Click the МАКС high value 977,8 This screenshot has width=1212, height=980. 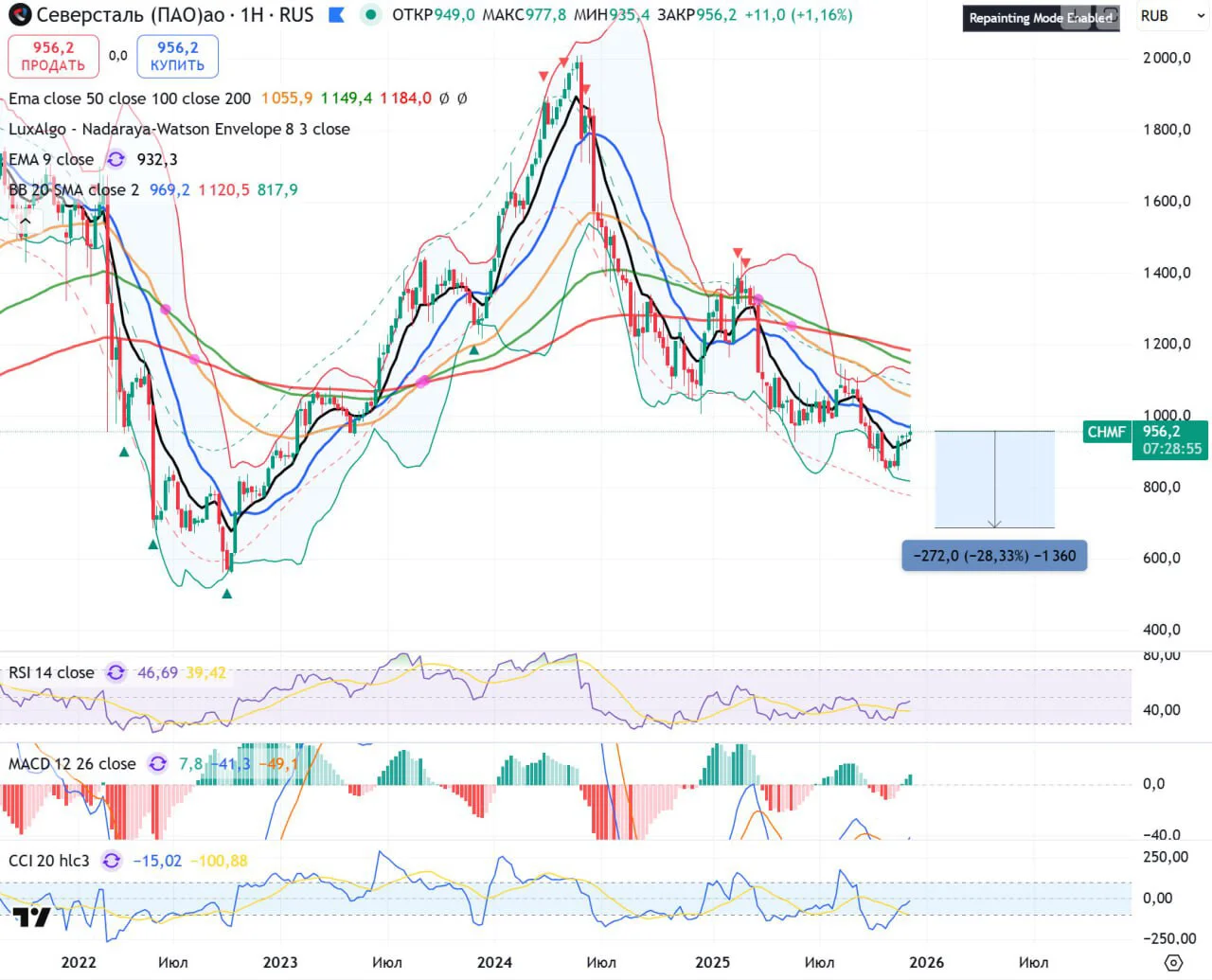pos(545,15)
